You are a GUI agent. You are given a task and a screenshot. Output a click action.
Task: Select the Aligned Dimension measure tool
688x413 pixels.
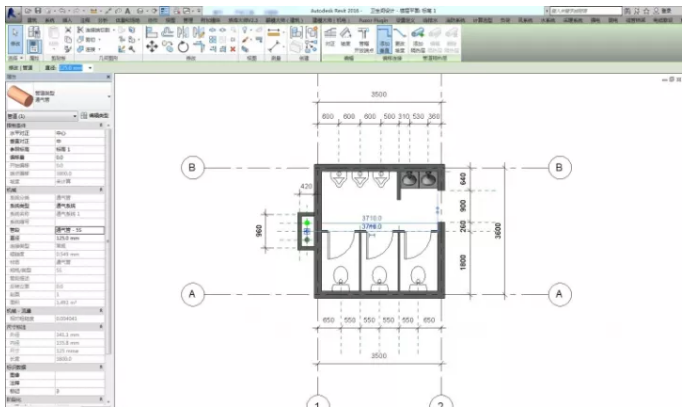click(273, 32)
